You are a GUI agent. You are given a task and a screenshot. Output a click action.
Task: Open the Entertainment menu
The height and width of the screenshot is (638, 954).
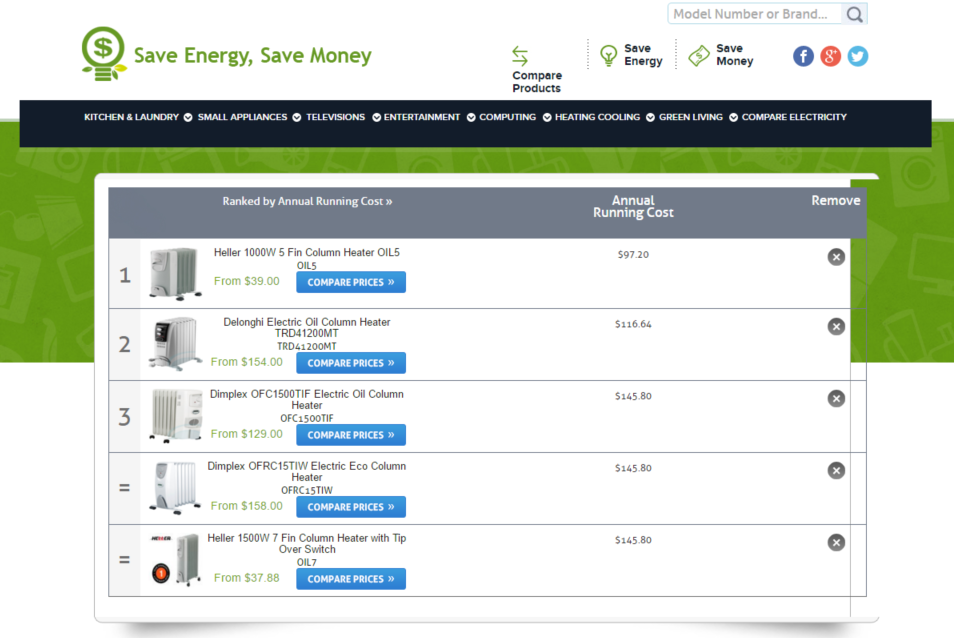[x=422, y=117]
